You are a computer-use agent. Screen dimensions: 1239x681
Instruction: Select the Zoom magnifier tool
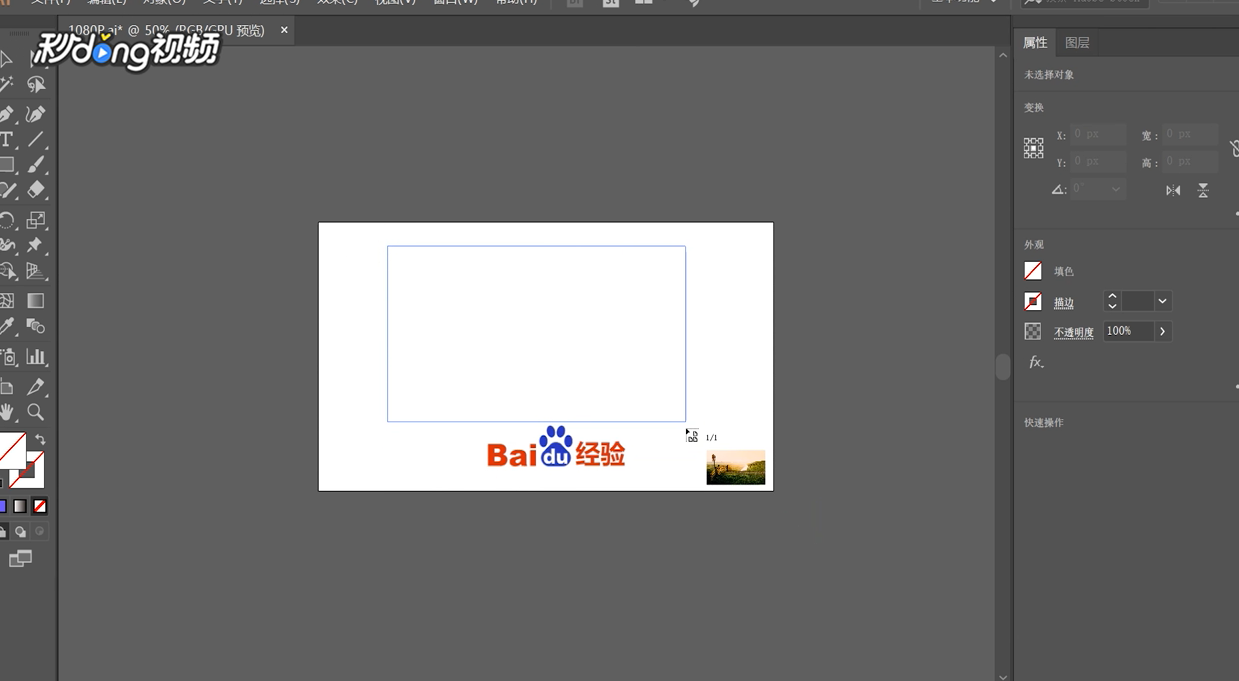(36, 412)
